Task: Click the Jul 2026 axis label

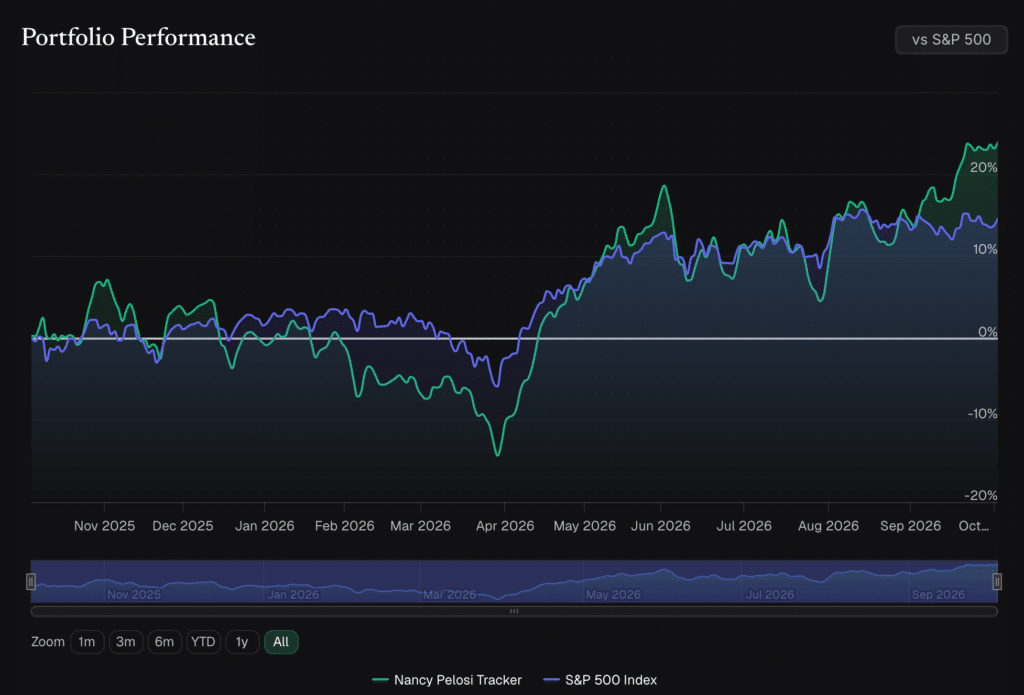Action: [744, 526]
